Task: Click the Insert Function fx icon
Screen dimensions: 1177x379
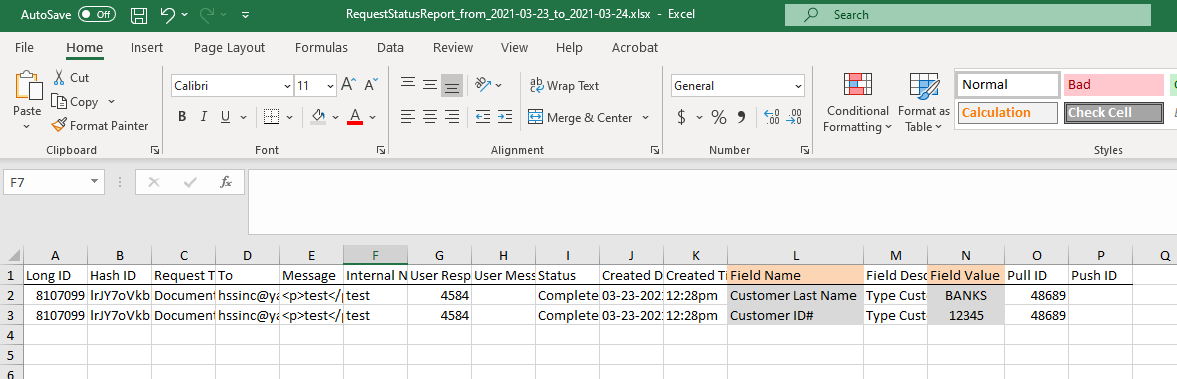Action: tap(226, 182)
